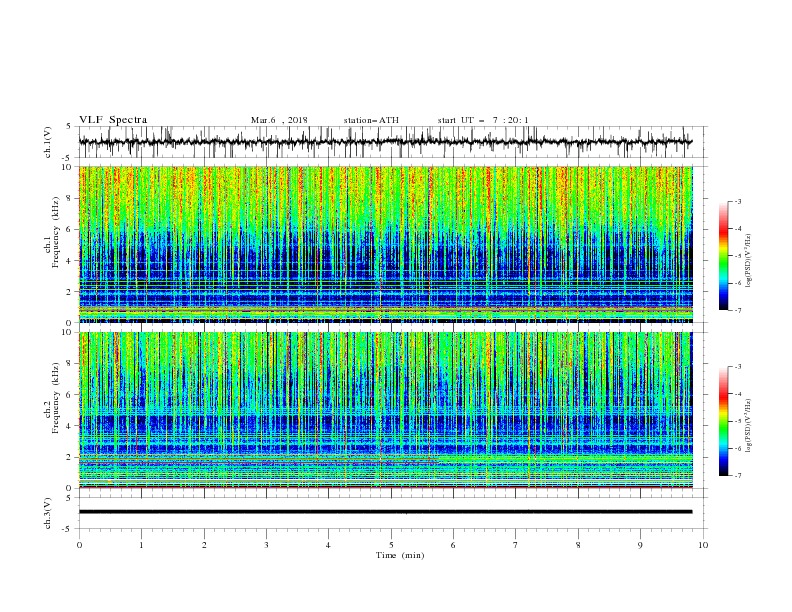Click the "ch.3(V)" waveform axis label

pos(48,513)
